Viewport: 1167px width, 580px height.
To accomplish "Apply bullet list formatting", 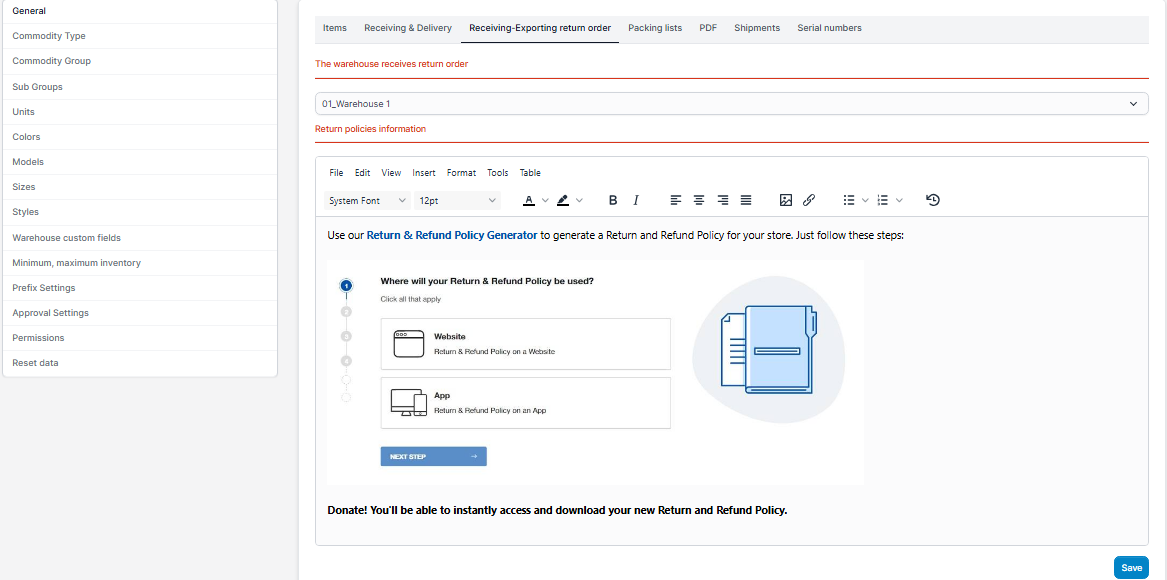I will click(849, 200).
